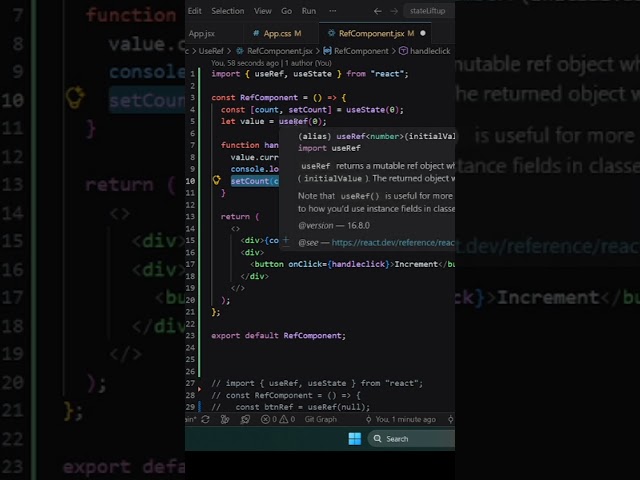Click the unsaved dot on RefComponent.jsx tab
Image resolution: width=640 pixels, height=480 pixels.
click(x=423, y=33)
